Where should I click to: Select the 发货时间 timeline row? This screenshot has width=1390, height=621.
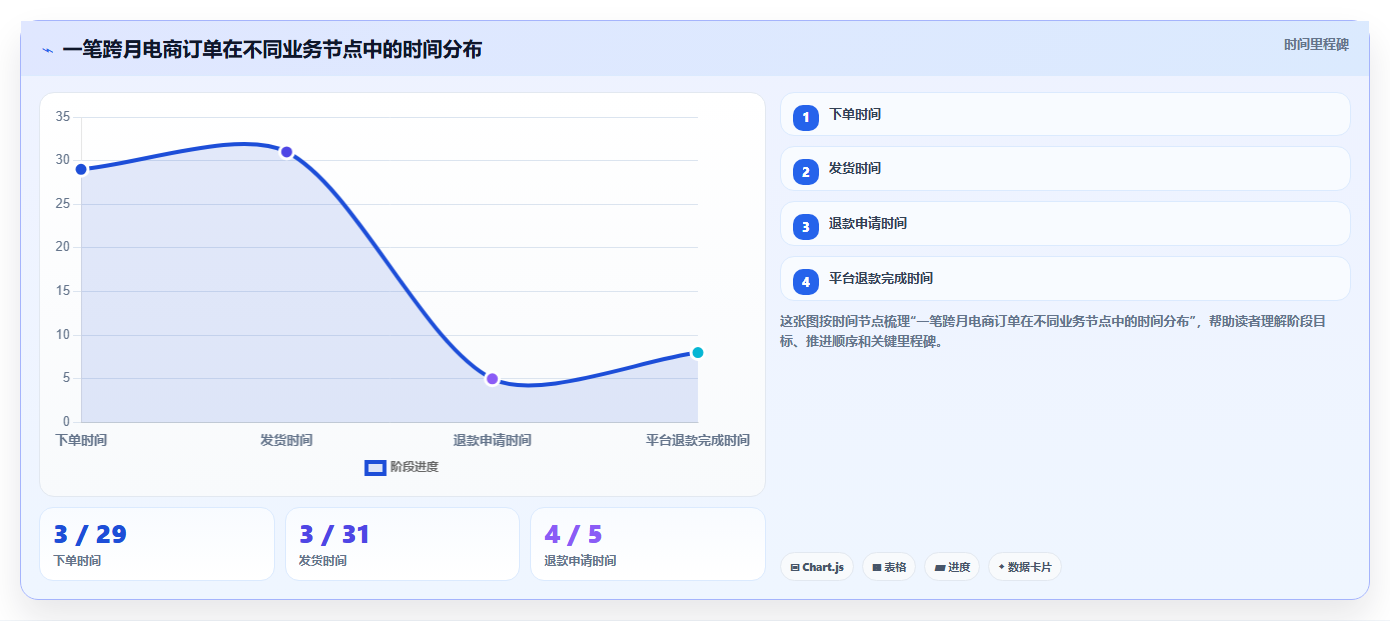coord(1065,169)
